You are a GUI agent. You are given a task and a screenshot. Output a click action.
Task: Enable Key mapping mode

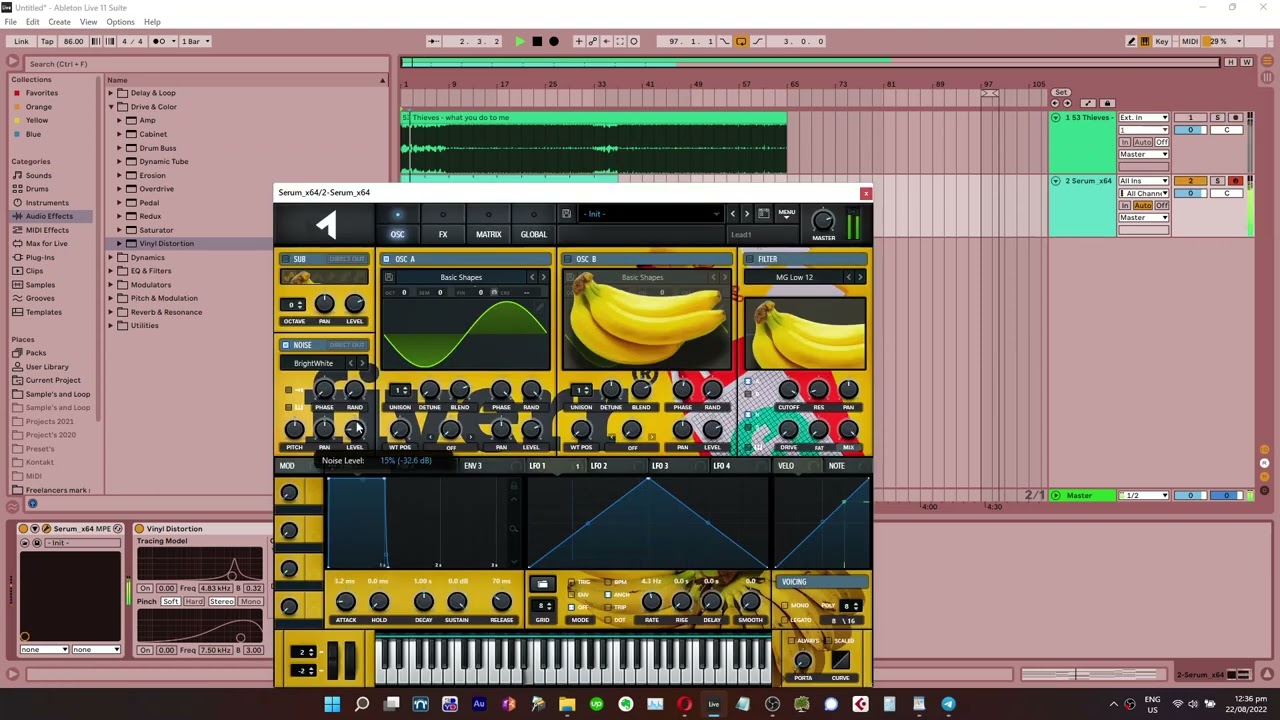1162,41
